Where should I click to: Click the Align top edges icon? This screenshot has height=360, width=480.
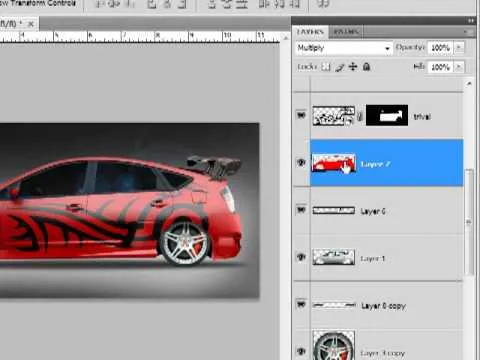click(x=100, y=3)
